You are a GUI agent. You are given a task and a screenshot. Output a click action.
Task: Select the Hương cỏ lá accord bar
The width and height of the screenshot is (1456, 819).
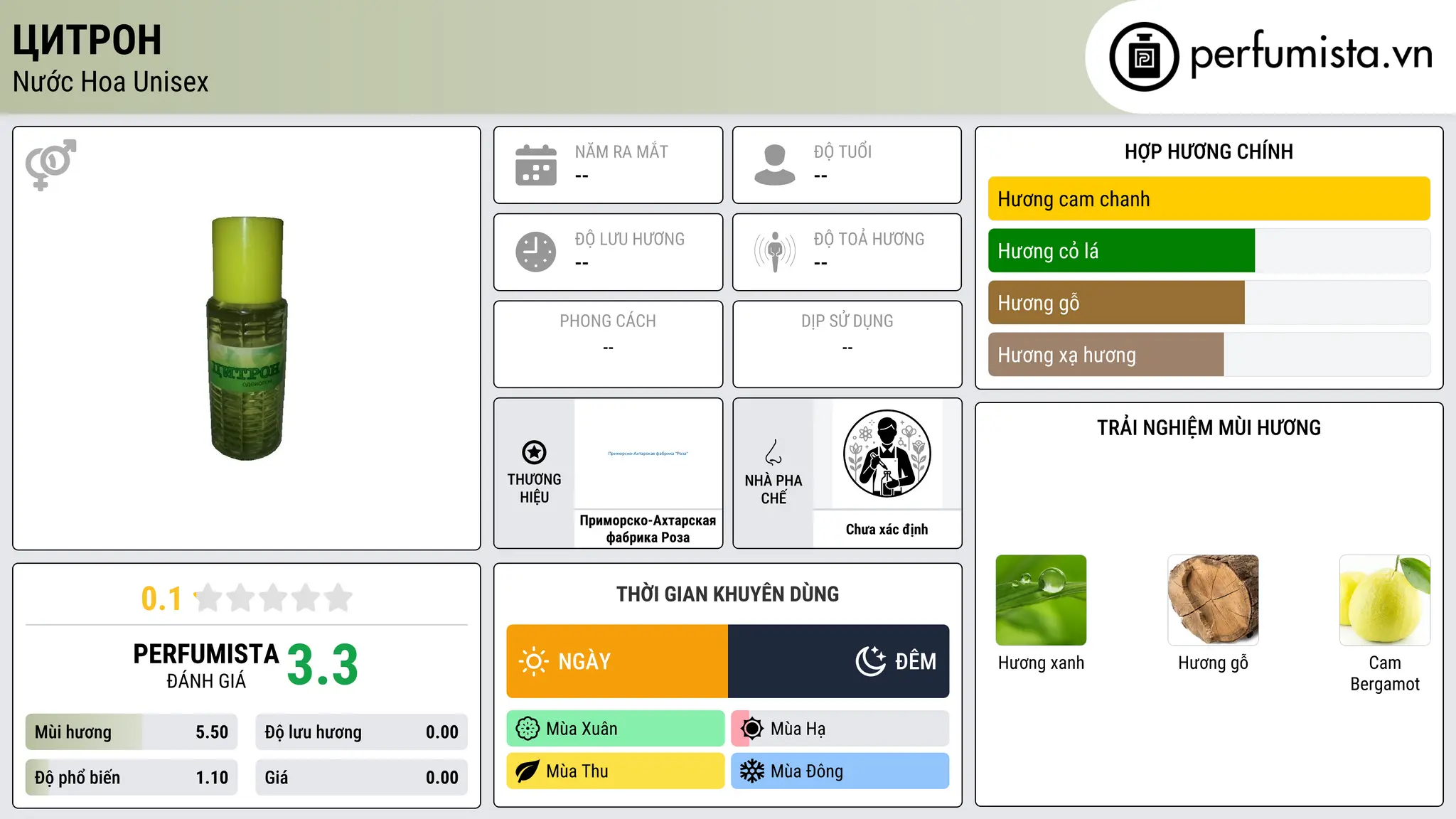(1209, 251)
